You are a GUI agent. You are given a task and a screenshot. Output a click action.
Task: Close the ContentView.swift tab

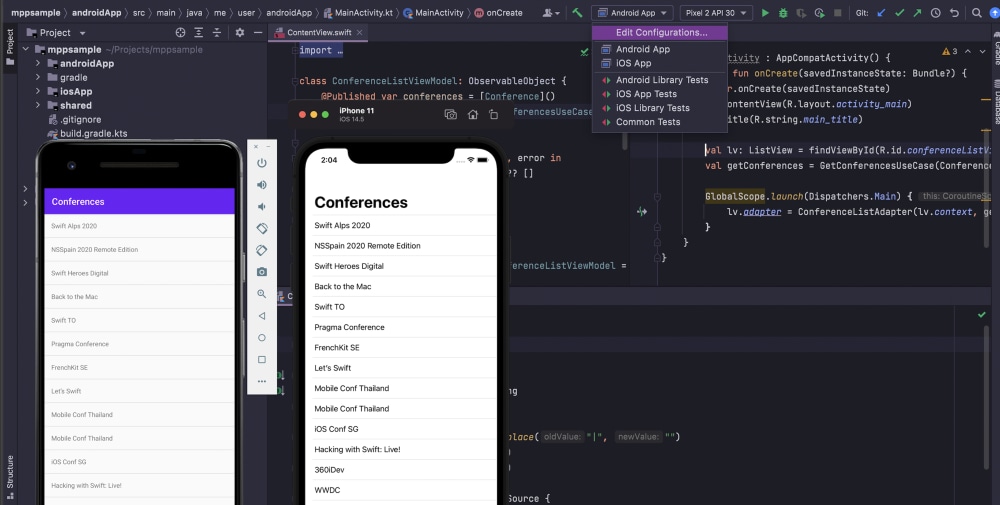coord(359,33)
